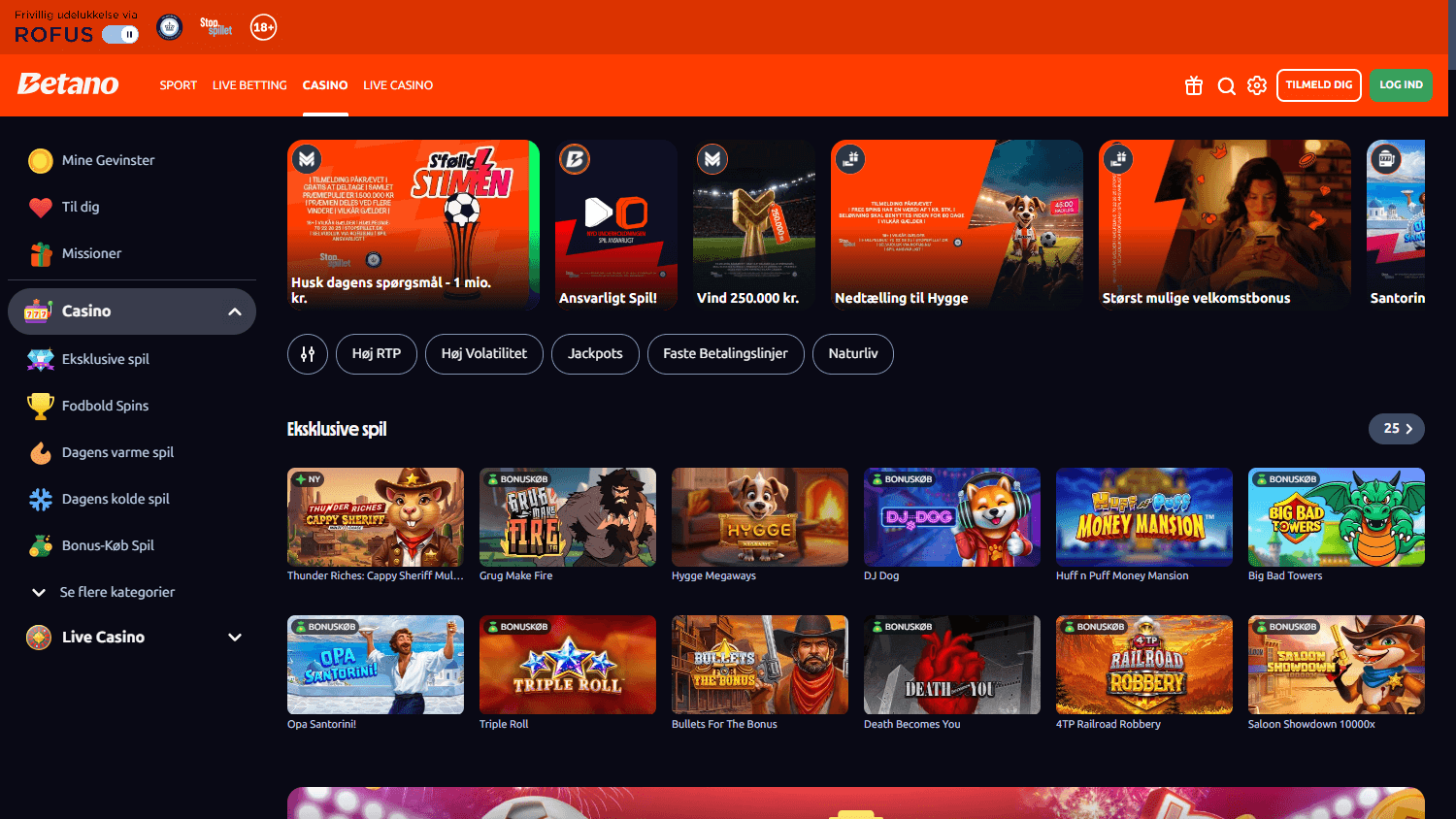Launch the Hygge Megaways game

point(760,517)
